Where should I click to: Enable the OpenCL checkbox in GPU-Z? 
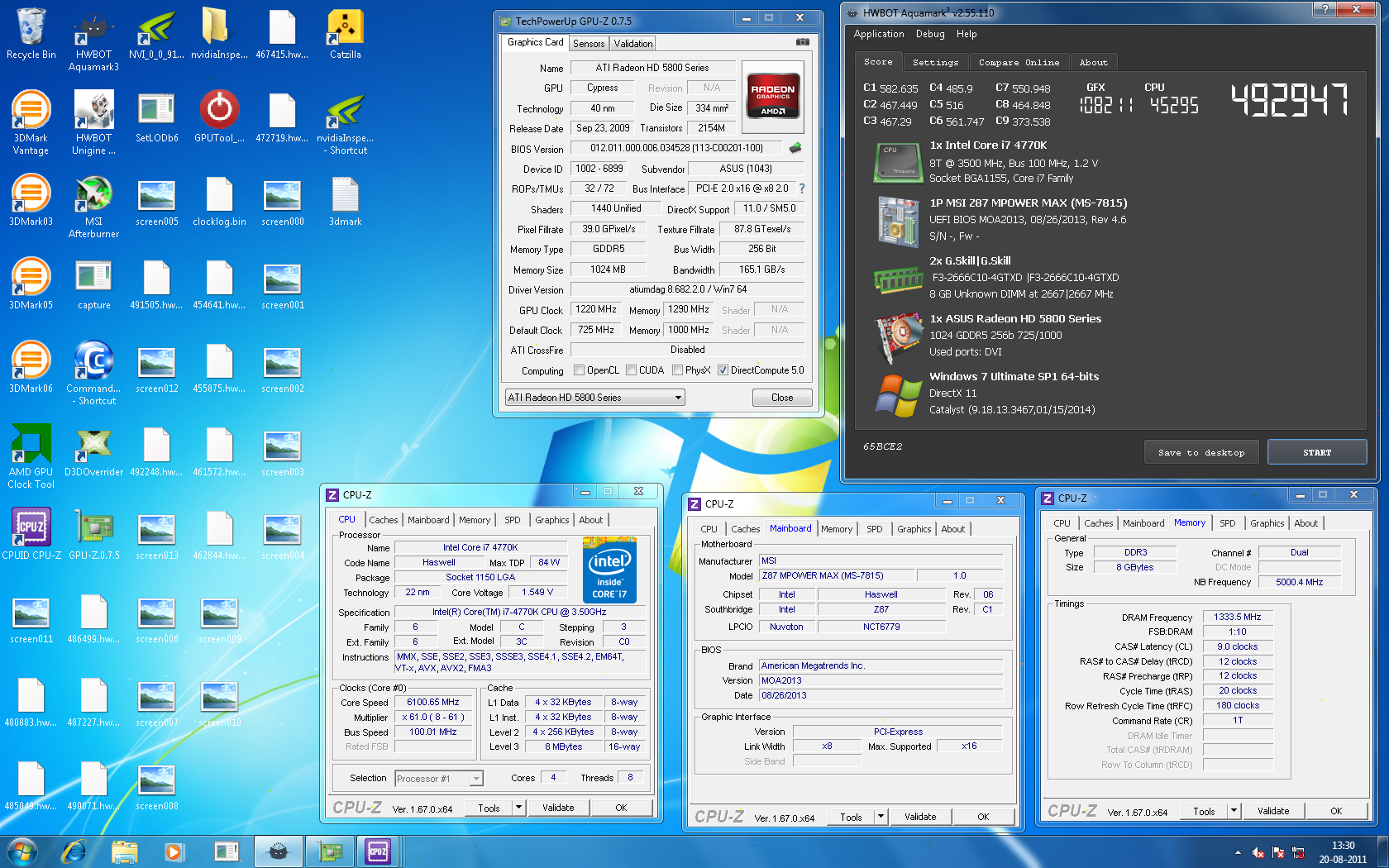[579, 370]
